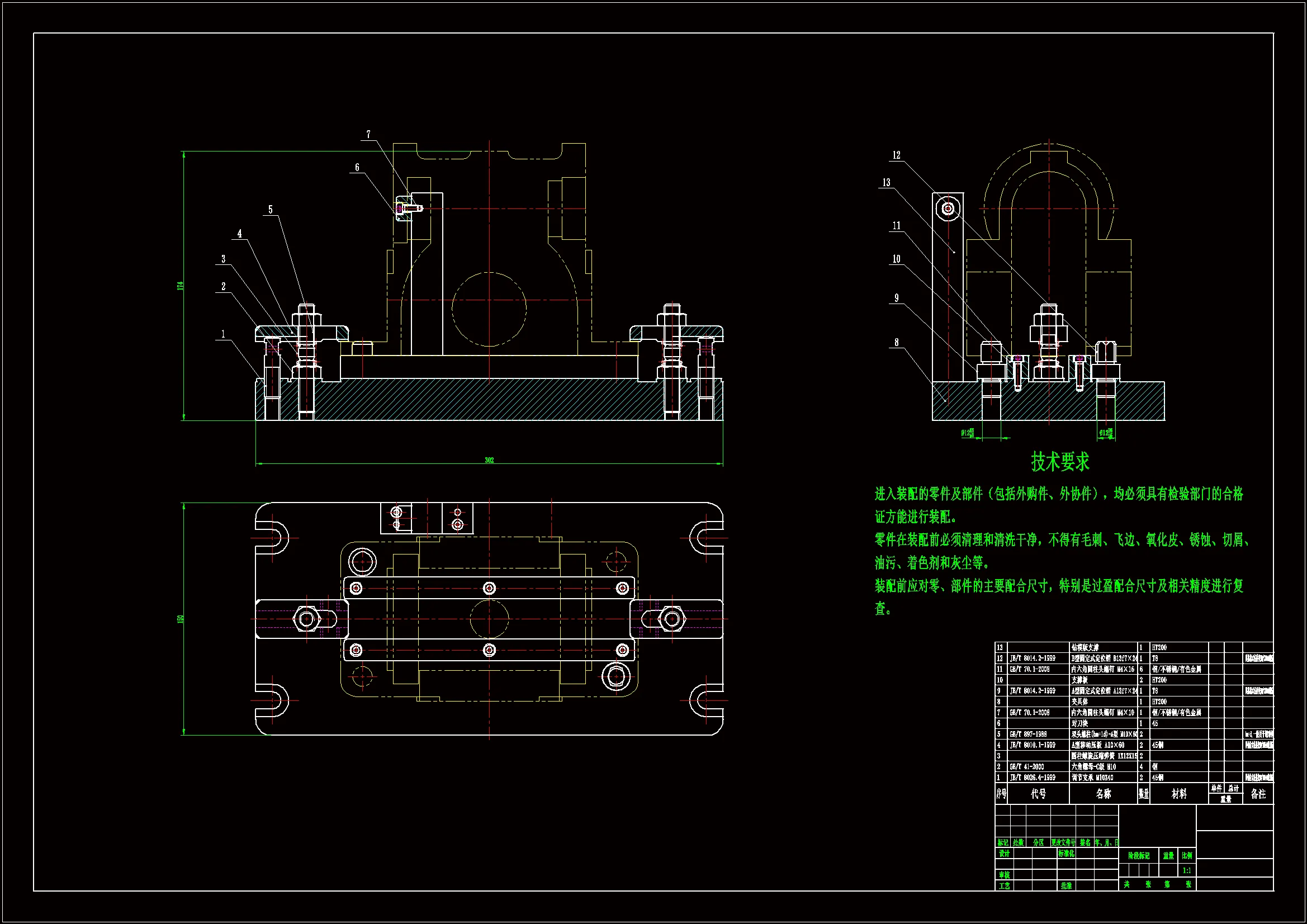Click part balloon number 12
The height and width of the screenshot is (924, 1307).
pos(896,155)
